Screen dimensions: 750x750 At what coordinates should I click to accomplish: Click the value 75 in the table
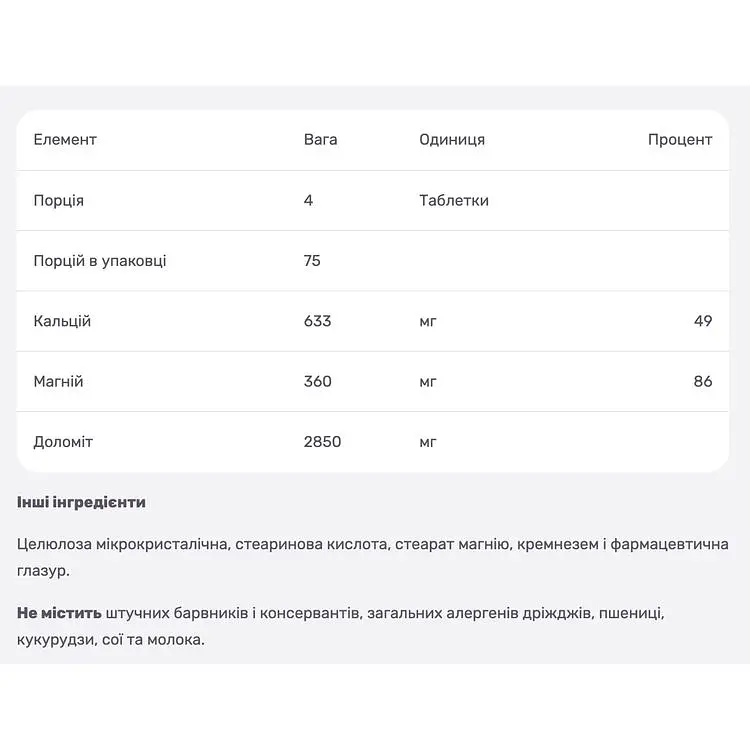pos(312,261)
